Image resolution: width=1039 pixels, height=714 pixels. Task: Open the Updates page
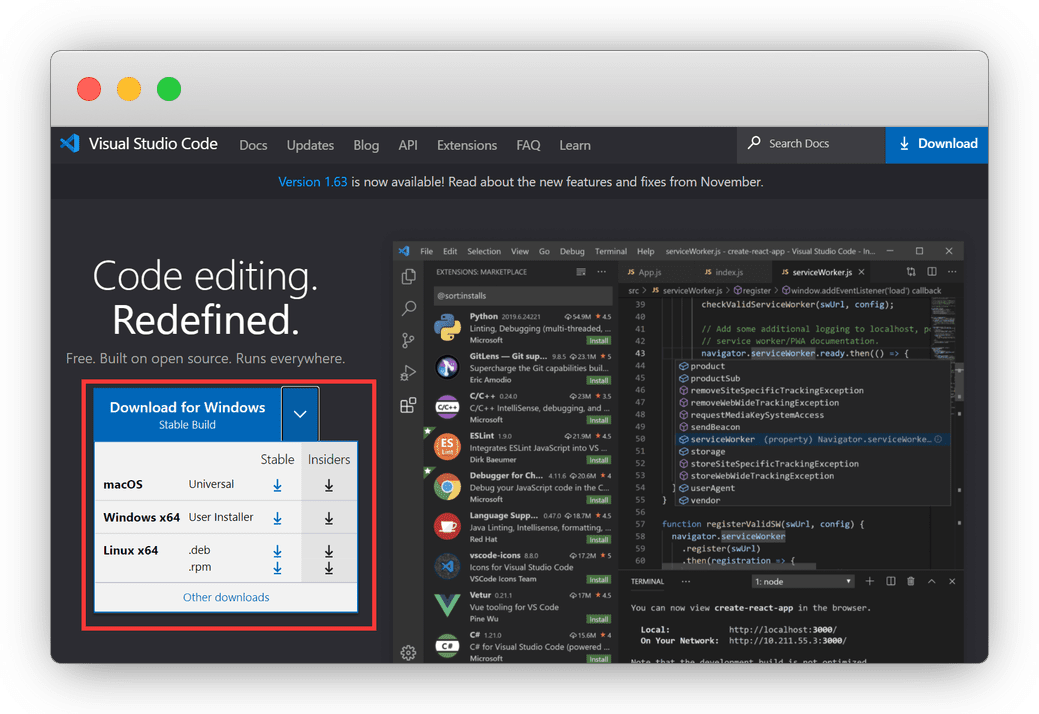pyautogui.click(x=310, y=145)
